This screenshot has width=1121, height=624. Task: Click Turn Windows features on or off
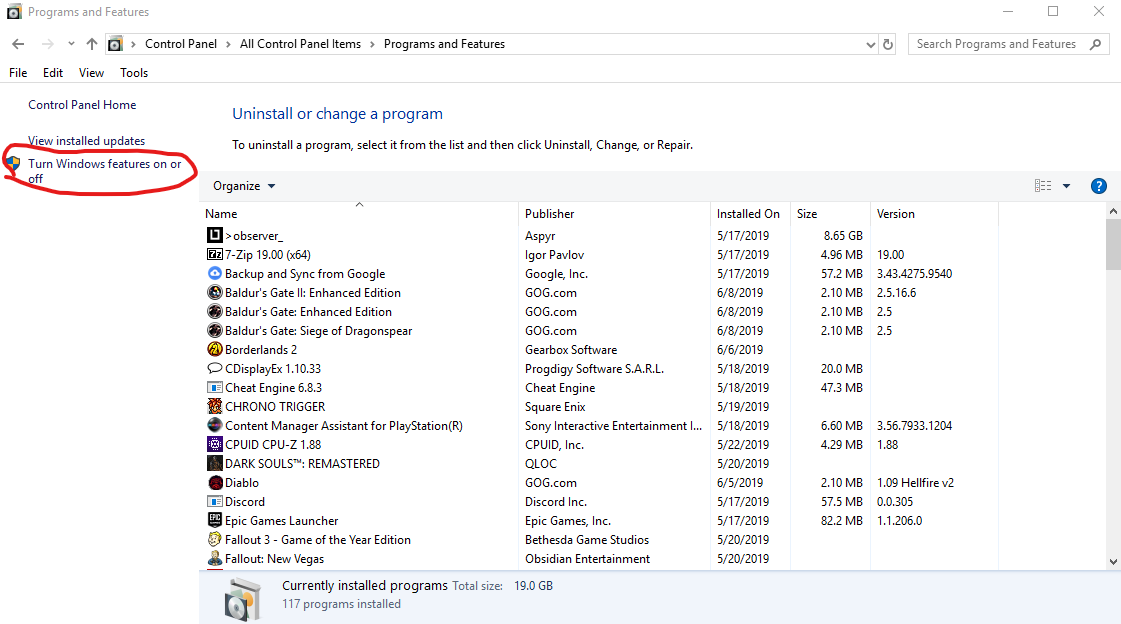104,171
